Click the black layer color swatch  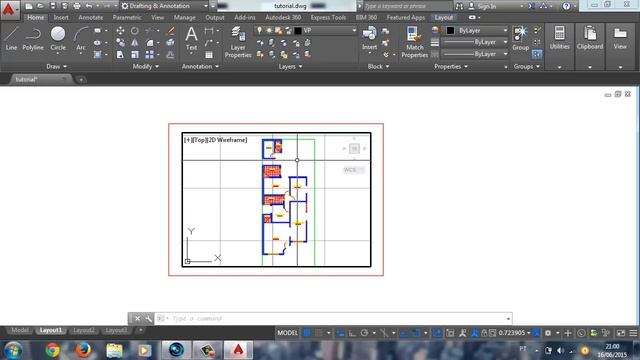(x=298, y=31)
